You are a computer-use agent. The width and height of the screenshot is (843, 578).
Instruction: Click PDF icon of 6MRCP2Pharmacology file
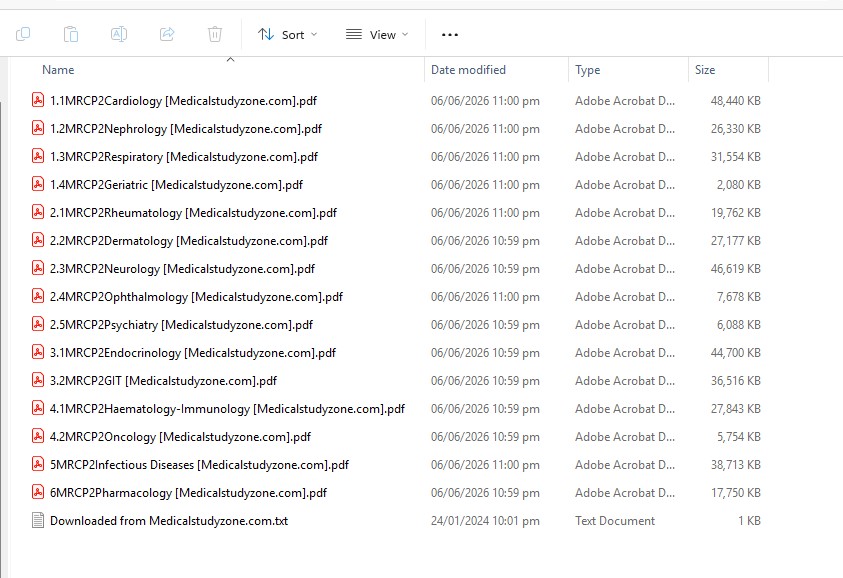pyautogui.click(x=38, y=491)
